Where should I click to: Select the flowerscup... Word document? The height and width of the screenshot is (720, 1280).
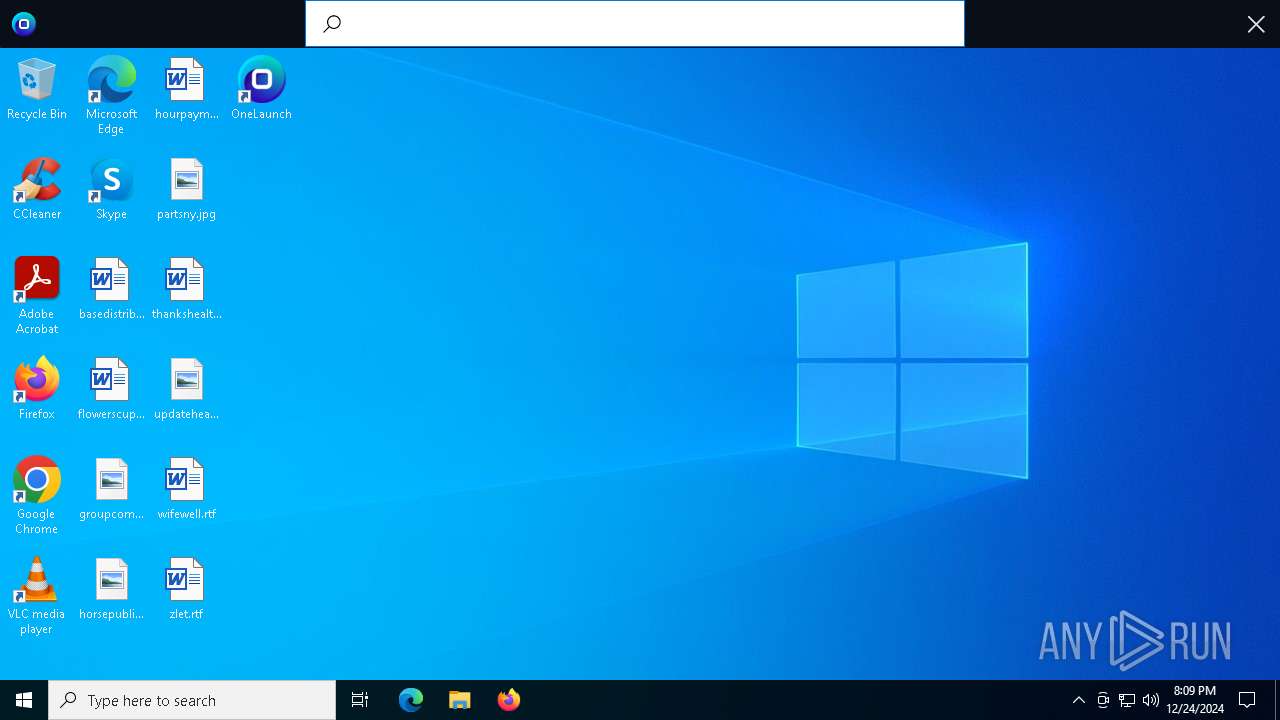pos(111,388)
